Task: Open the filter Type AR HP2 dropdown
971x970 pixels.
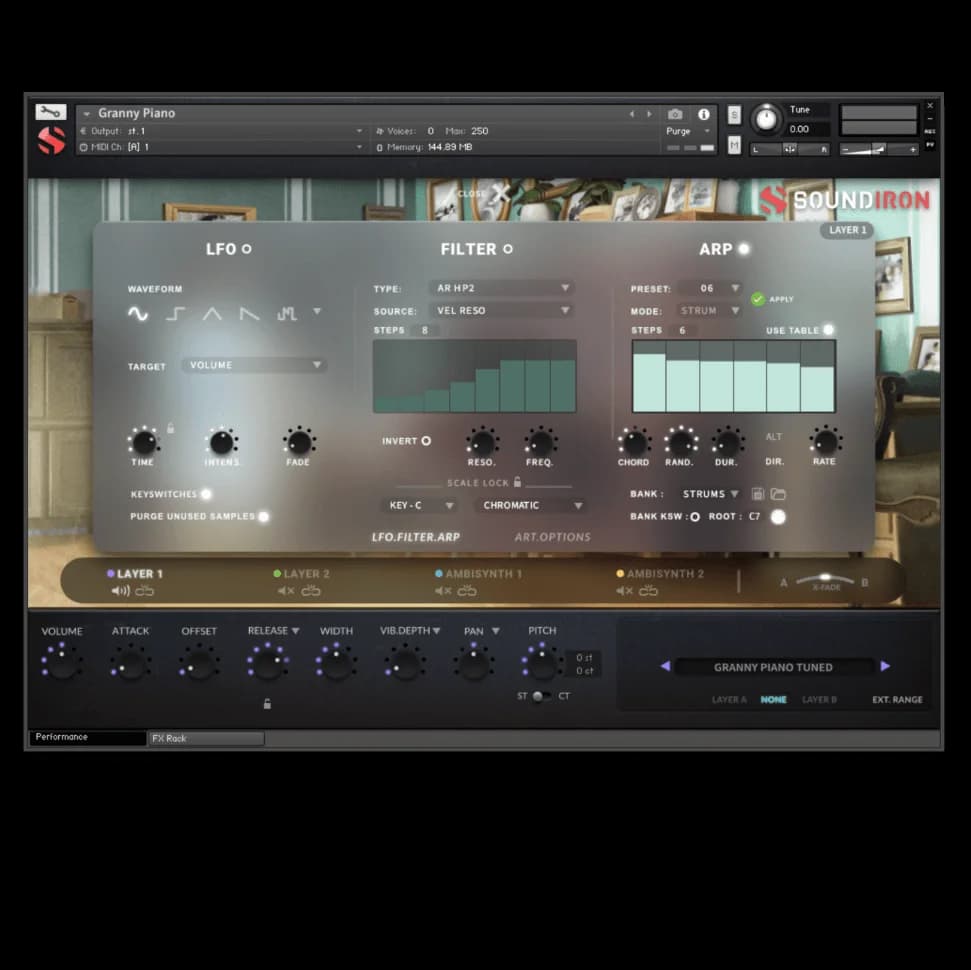Action: point(502,288)
